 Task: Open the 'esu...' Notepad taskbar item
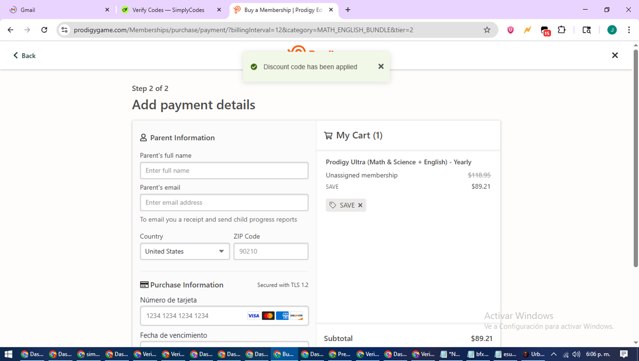pos(505,354)
